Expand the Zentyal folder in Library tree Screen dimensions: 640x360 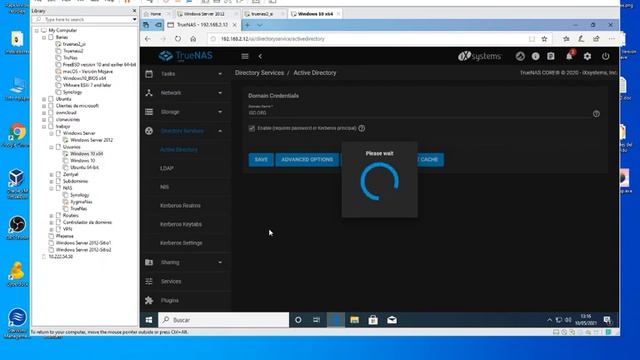pyautogui.click(x=51, y=174)
